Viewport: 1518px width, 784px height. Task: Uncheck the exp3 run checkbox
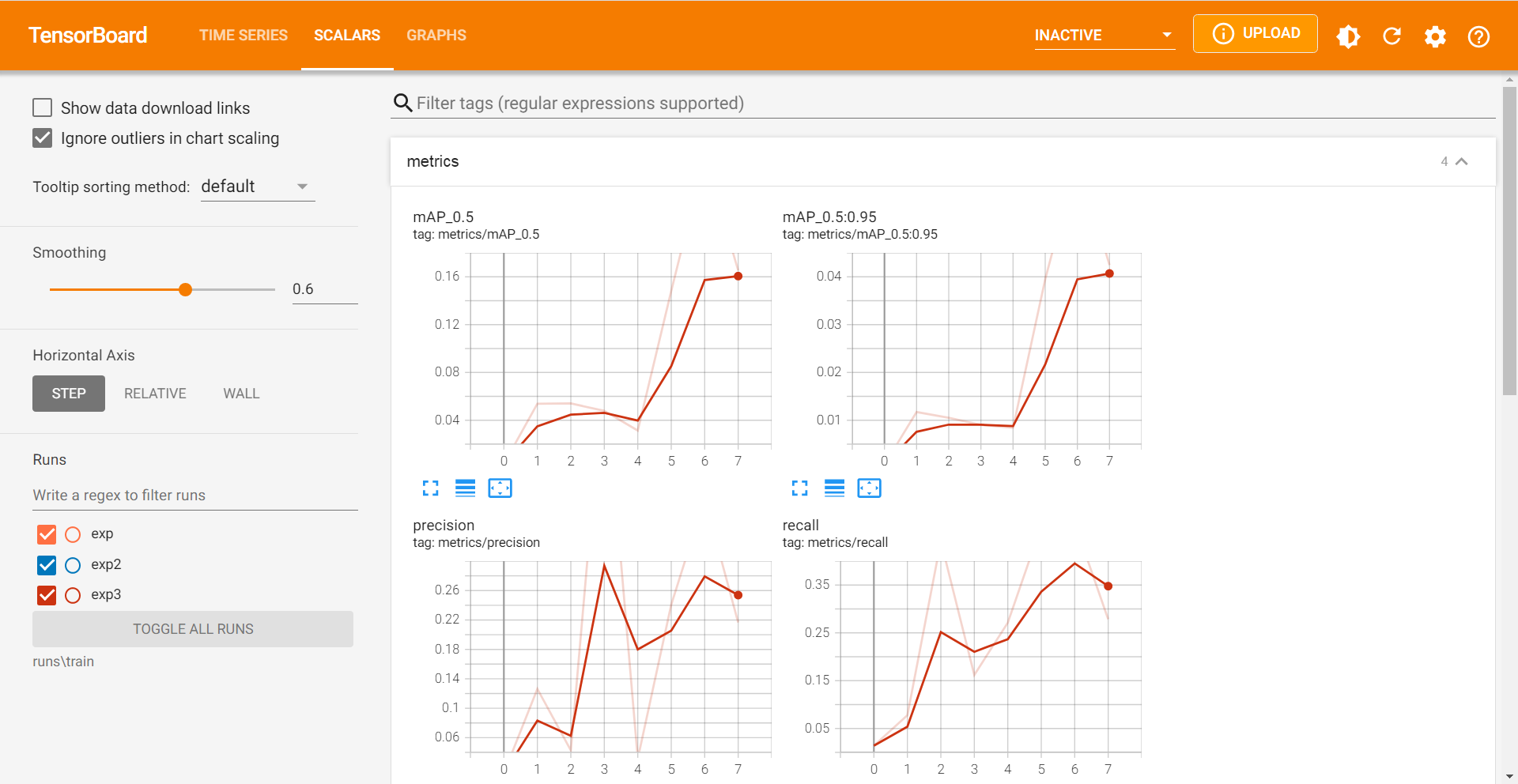(47, 595)
